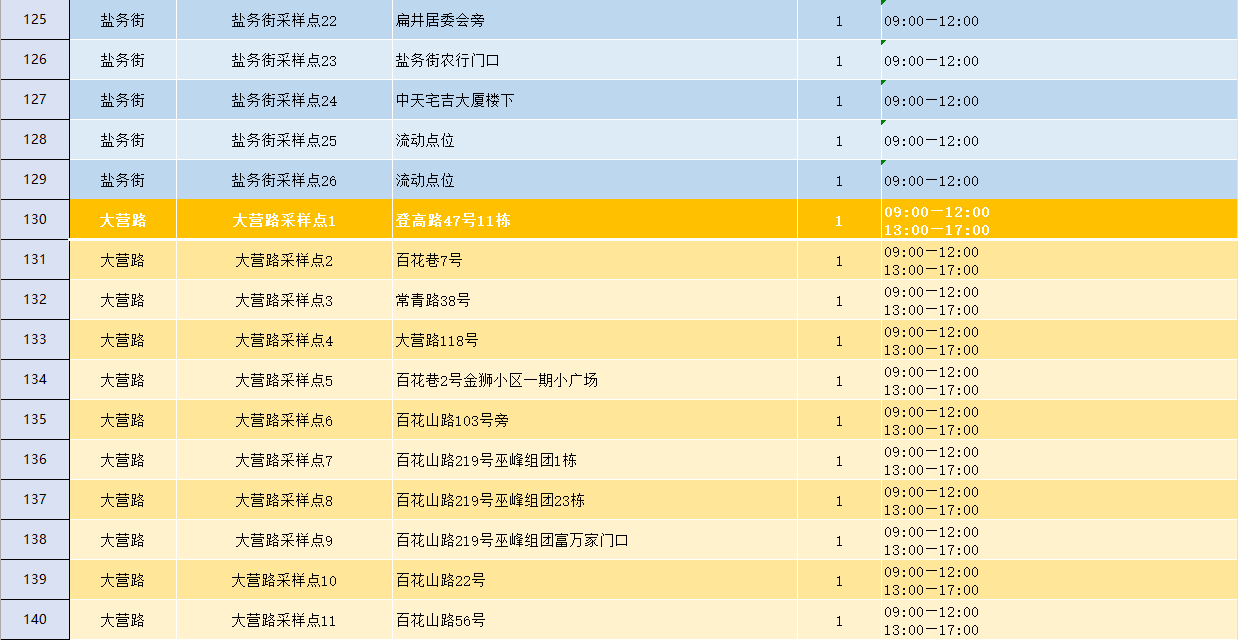Click cell 盐务街采样点26
1238x640 pixels.
284,181
